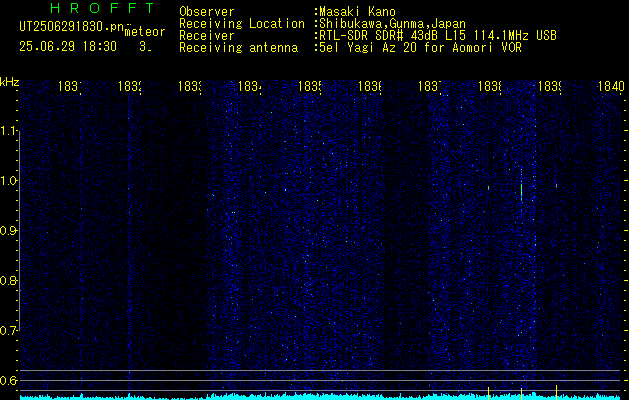Click the 1840 time axis label
629x400 pixels.
(611, 86)
